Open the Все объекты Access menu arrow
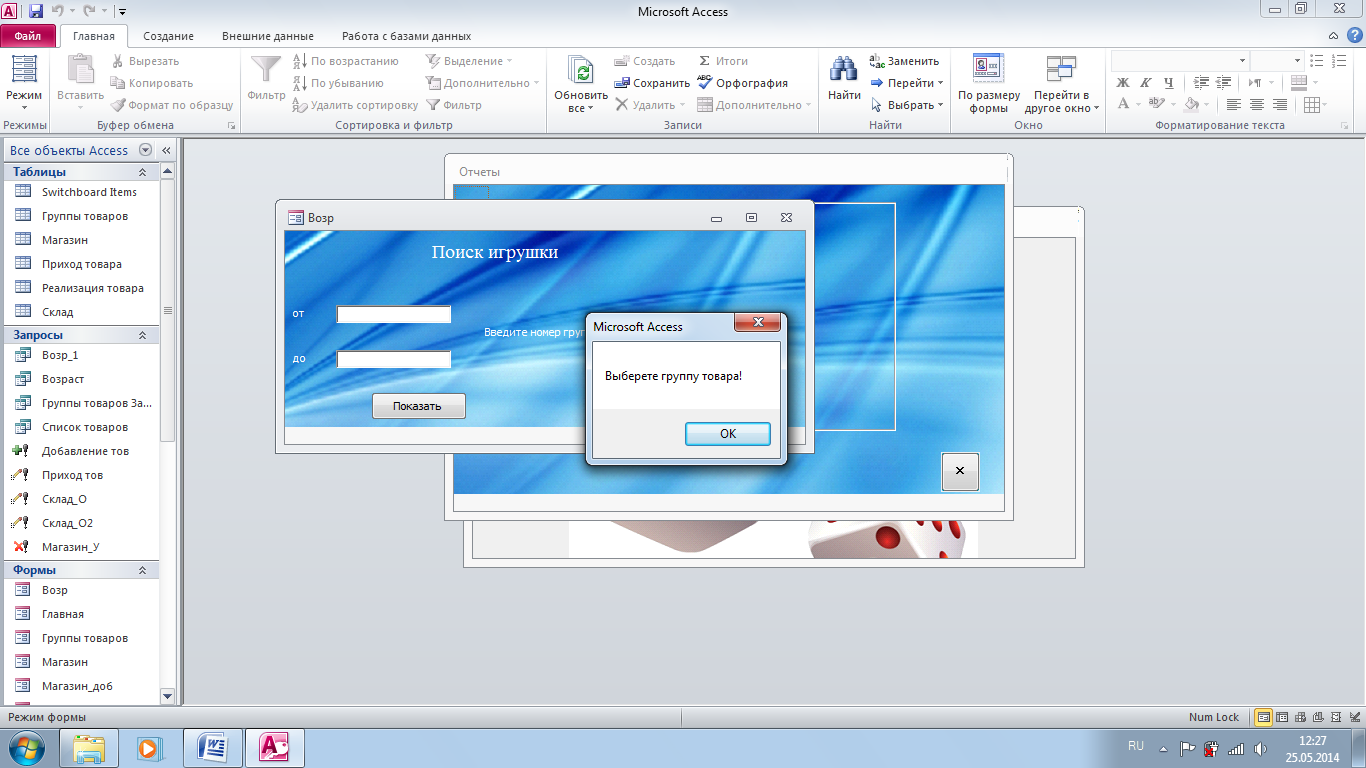This screenshot has height=768, width=1366. point(146,150)
